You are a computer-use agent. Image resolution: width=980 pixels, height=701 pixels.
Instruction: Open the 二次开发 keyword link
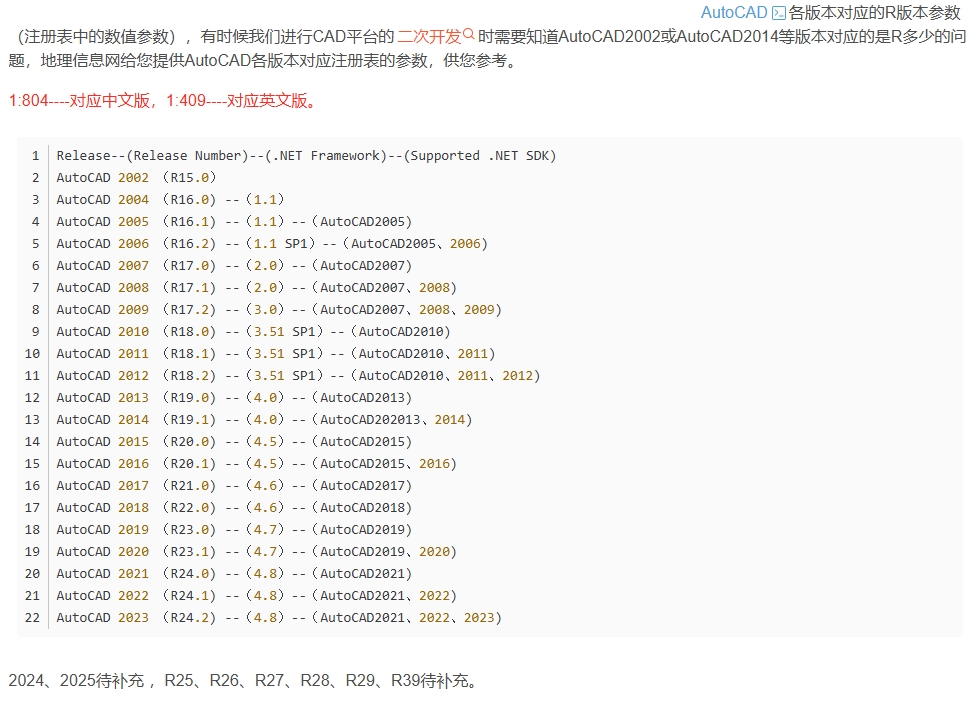(429, 37)
